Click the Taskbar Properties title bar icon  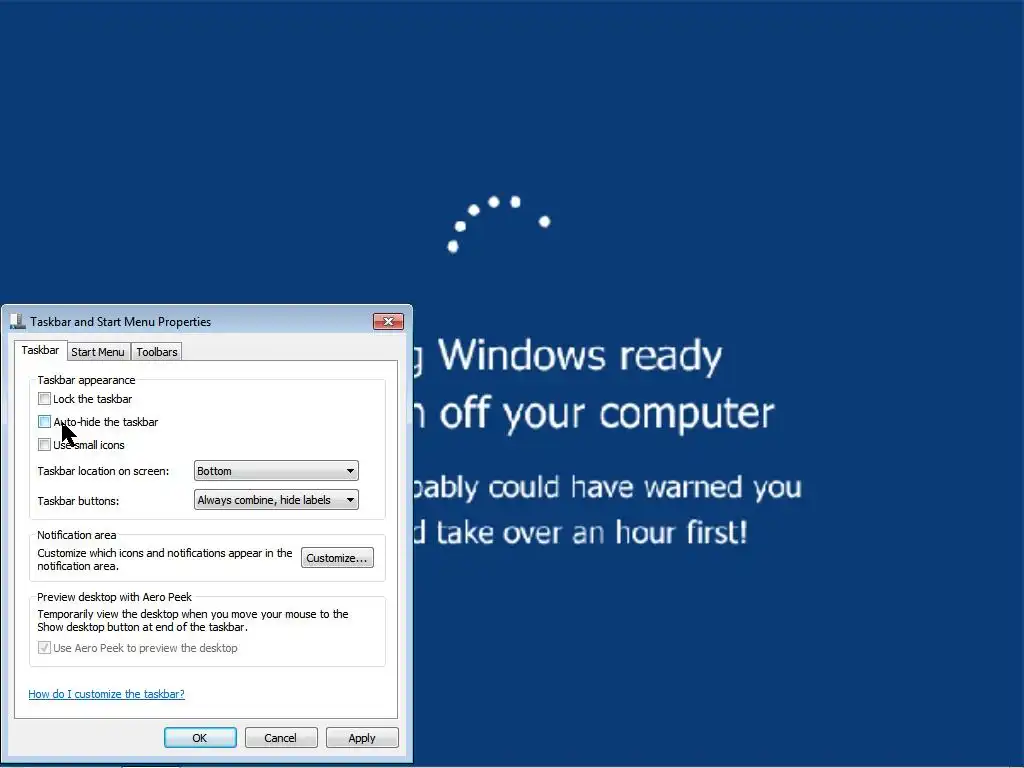point(18,321)
